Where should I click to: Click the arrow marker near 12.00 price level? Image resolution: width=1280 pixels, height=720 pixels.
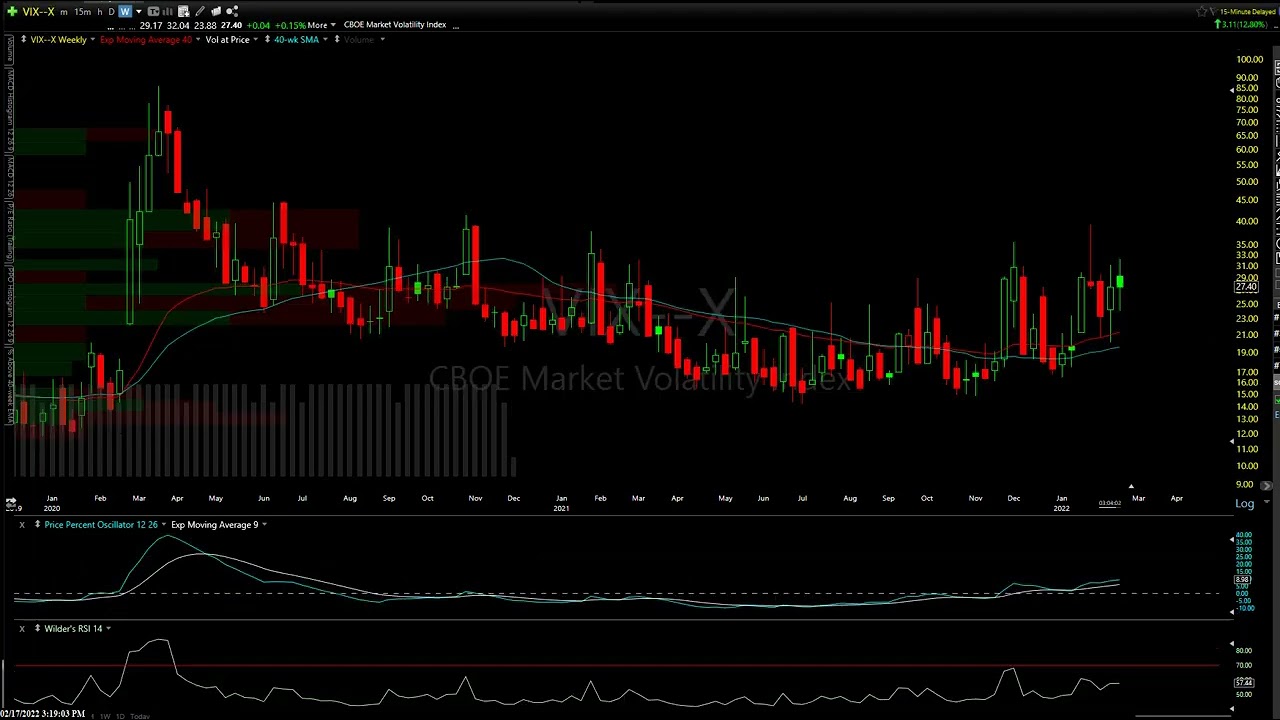[x=1232, y=440]
